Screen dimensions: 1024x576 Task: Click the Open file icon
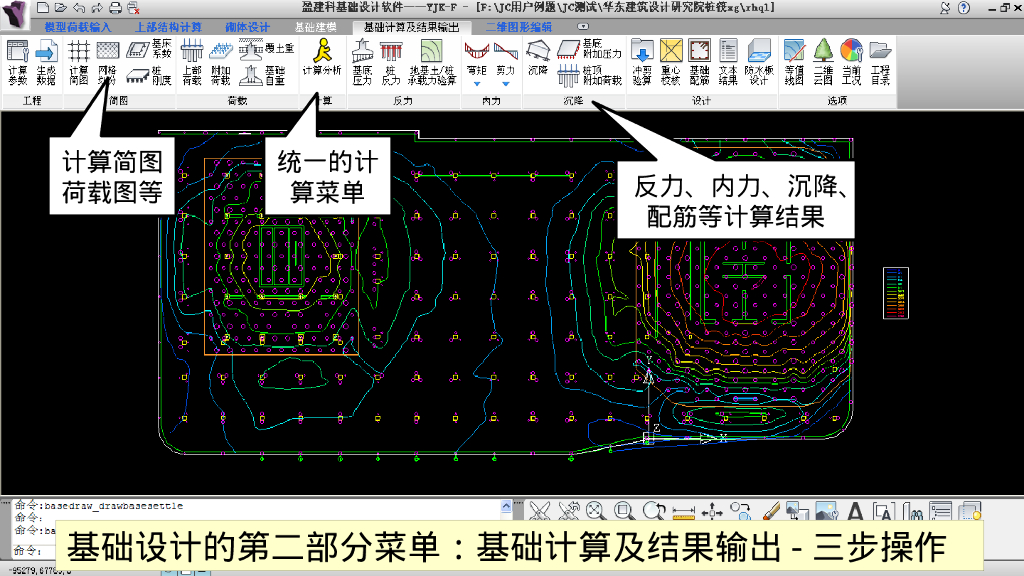(61, 8)
